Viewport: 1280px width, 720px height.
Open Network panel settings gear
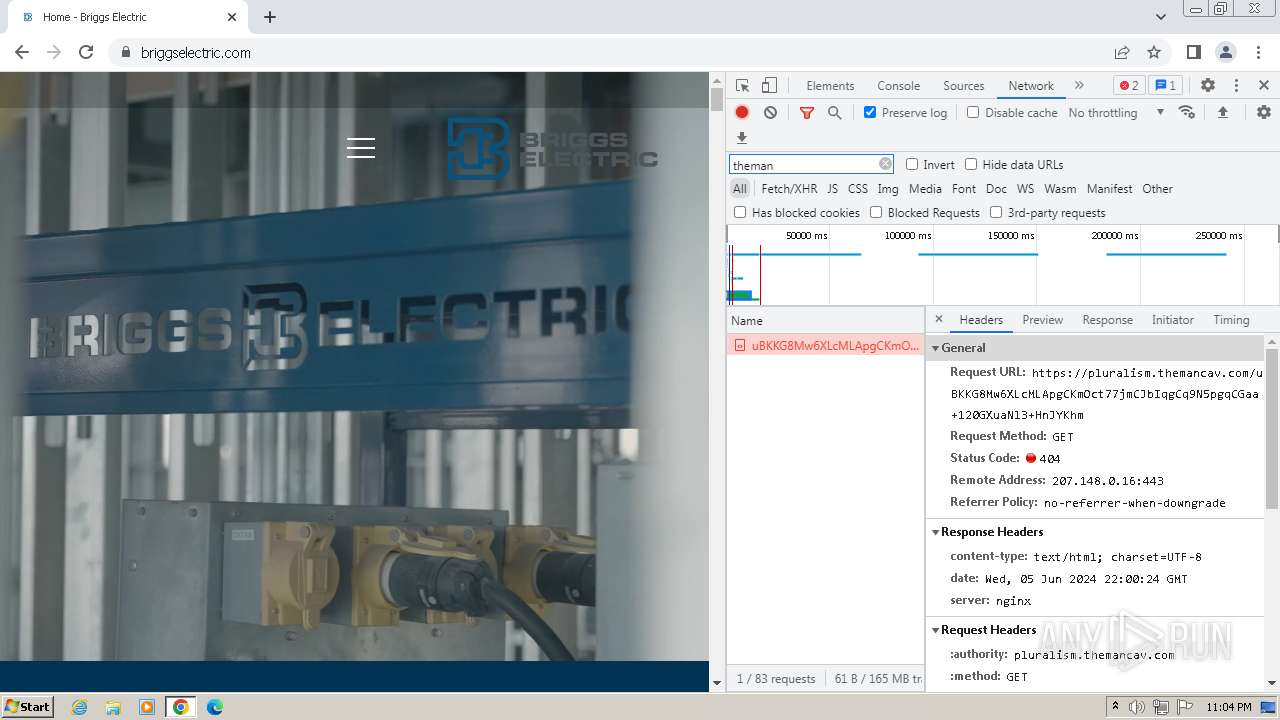(x=1264, y=112)
